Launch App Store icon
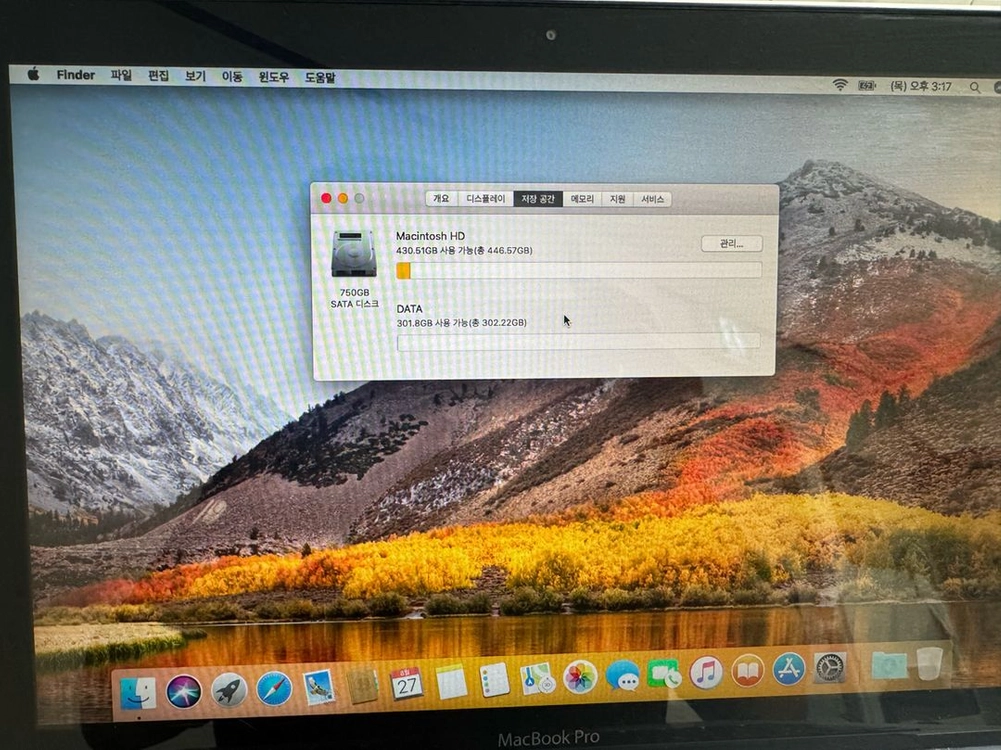Viewport: 1001px width, 750px height. tap(789, 669)
